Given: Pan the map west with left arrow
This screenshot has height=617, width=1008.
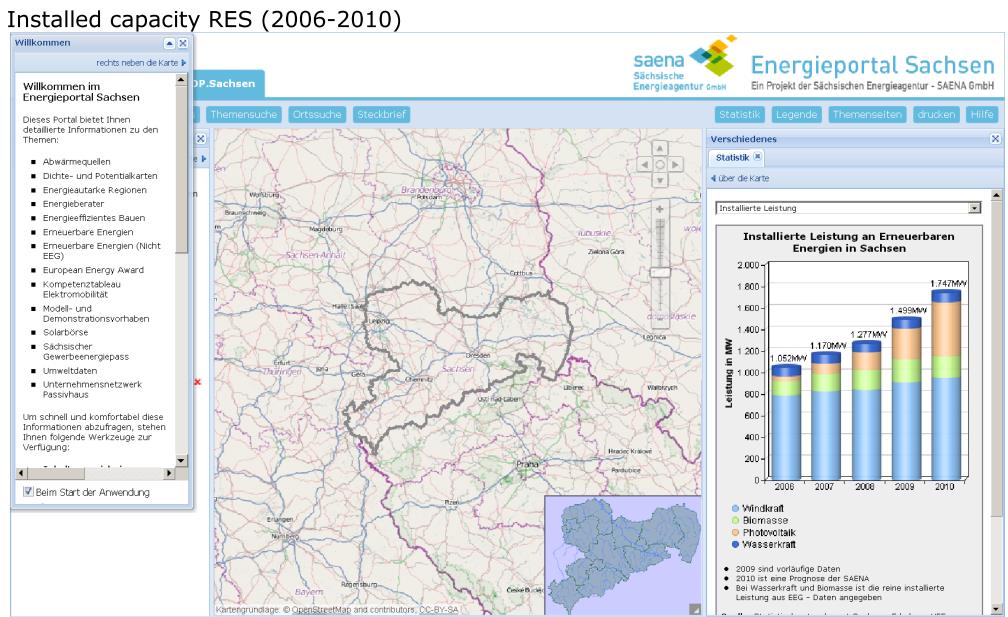Looking at the screenshot, I should pos(644,165).
